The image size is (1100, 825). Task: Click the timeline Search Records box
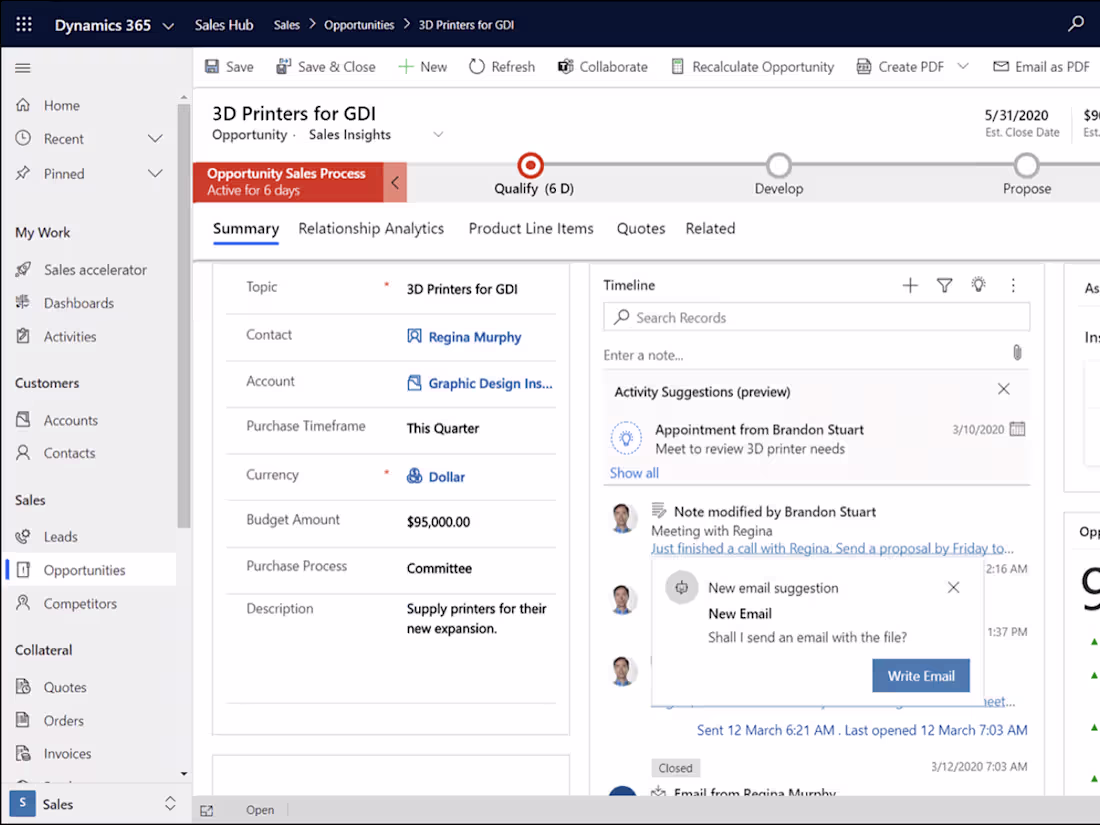[816, 316]
